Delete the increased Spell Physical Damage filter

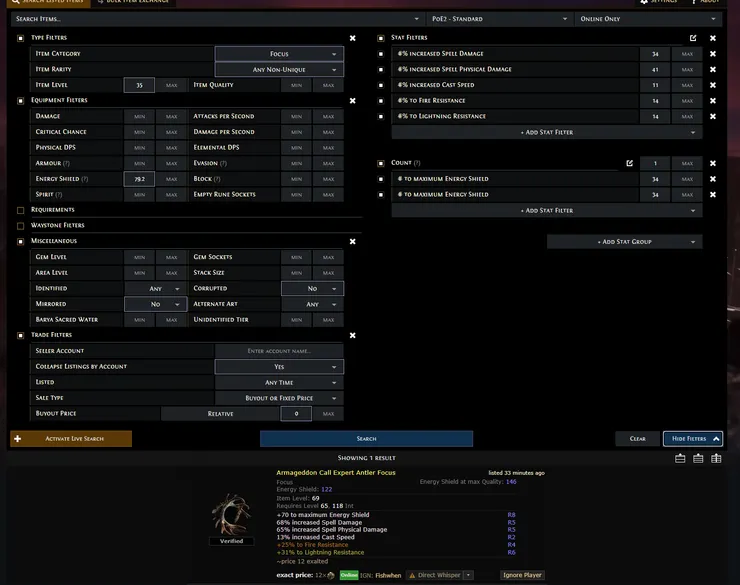click(x=713, y=69)
